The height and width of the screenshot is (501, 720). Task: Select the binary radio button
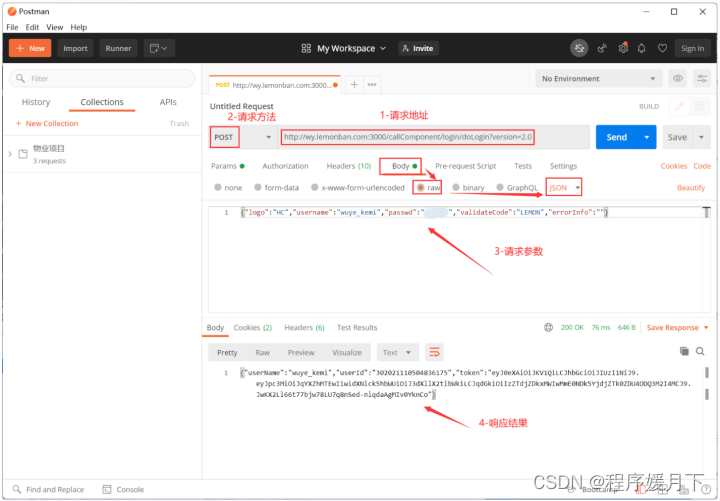[x=456, y=187]
